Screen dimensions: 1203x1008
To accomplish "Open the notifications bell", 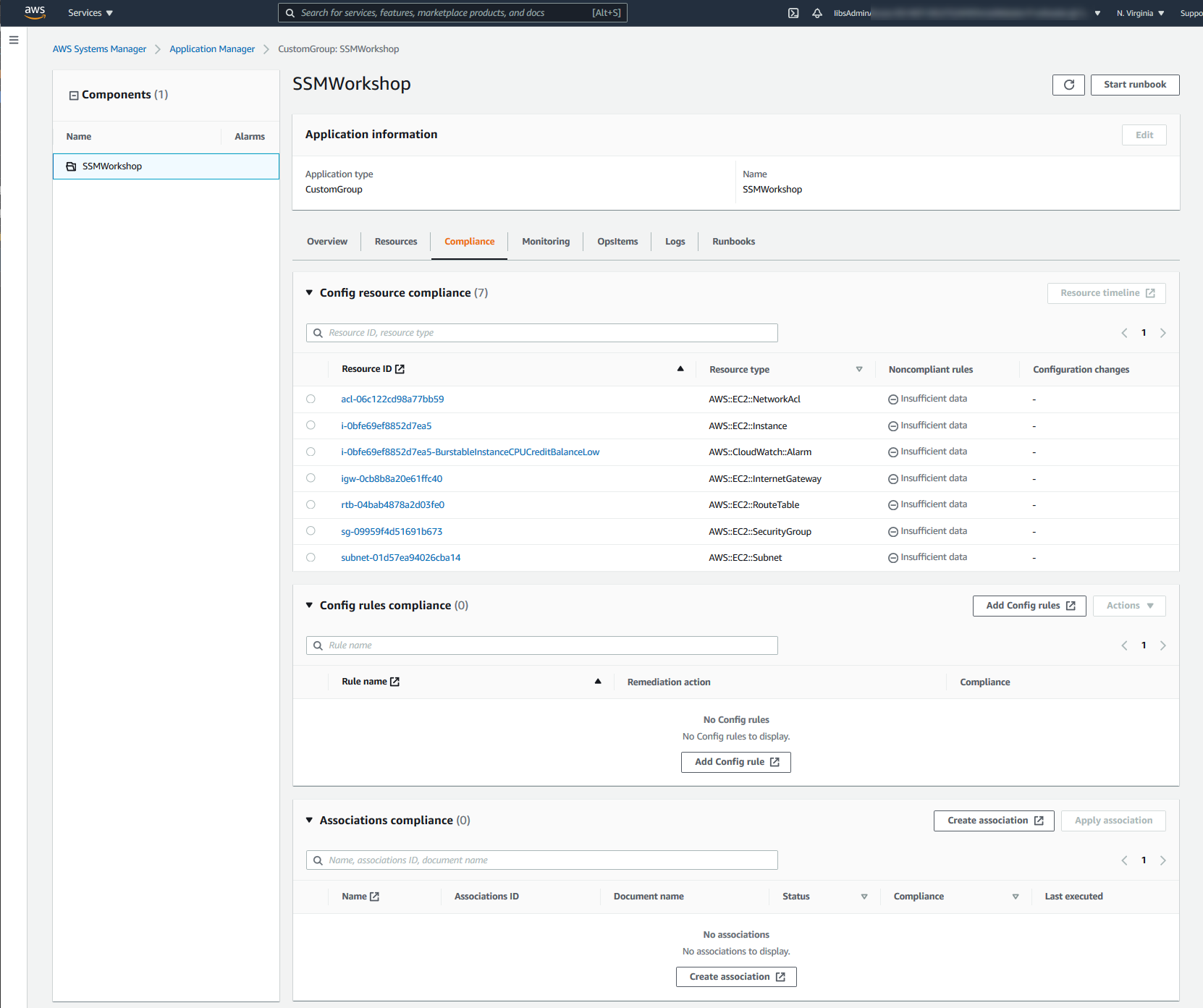I will 817,13.
